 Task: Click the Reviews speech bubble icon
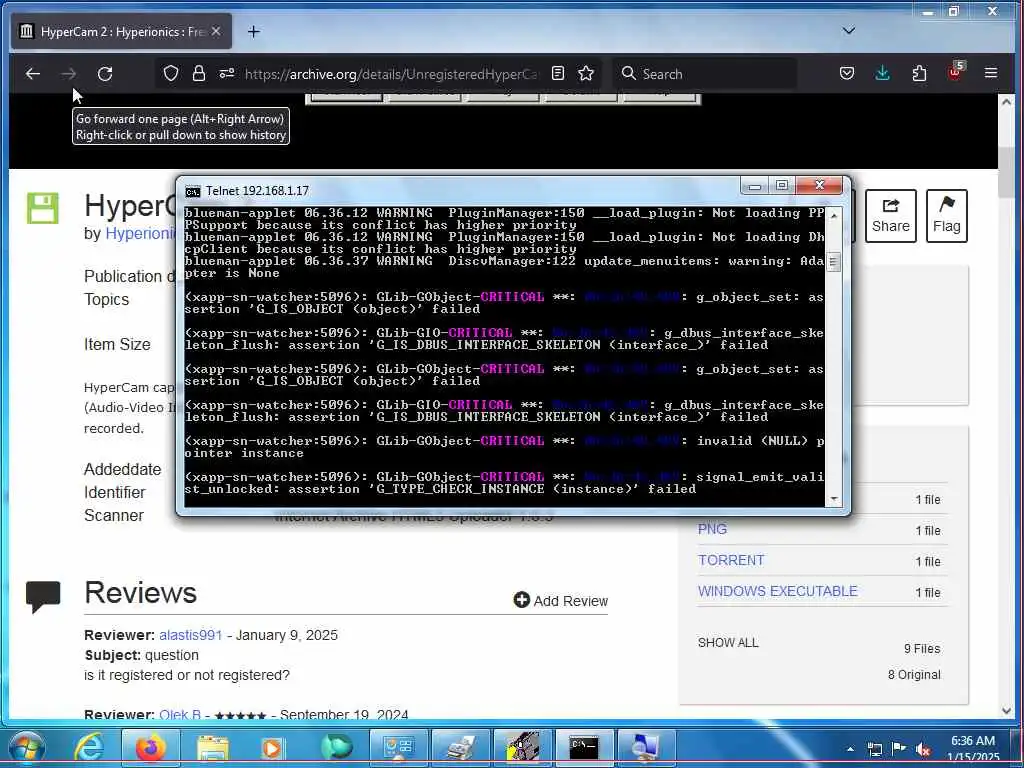coord(43,596)
